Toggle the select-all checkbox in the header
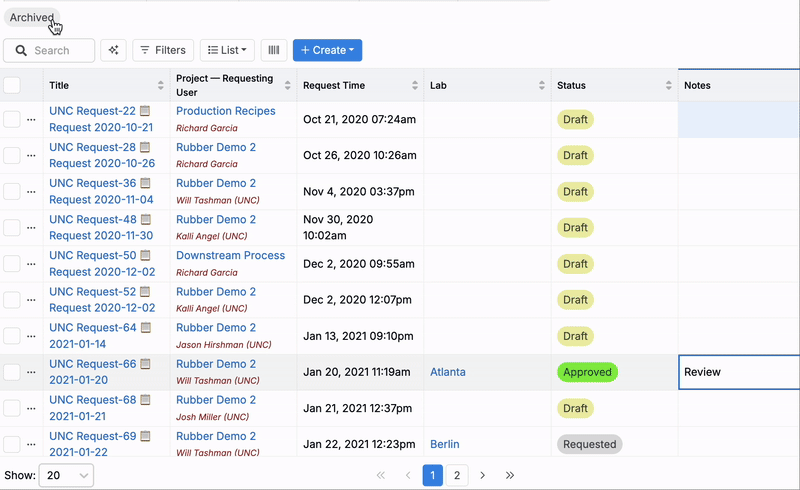The height and width of the screenshot is (490, 800). pyautogui.click(x=12, y=86)
